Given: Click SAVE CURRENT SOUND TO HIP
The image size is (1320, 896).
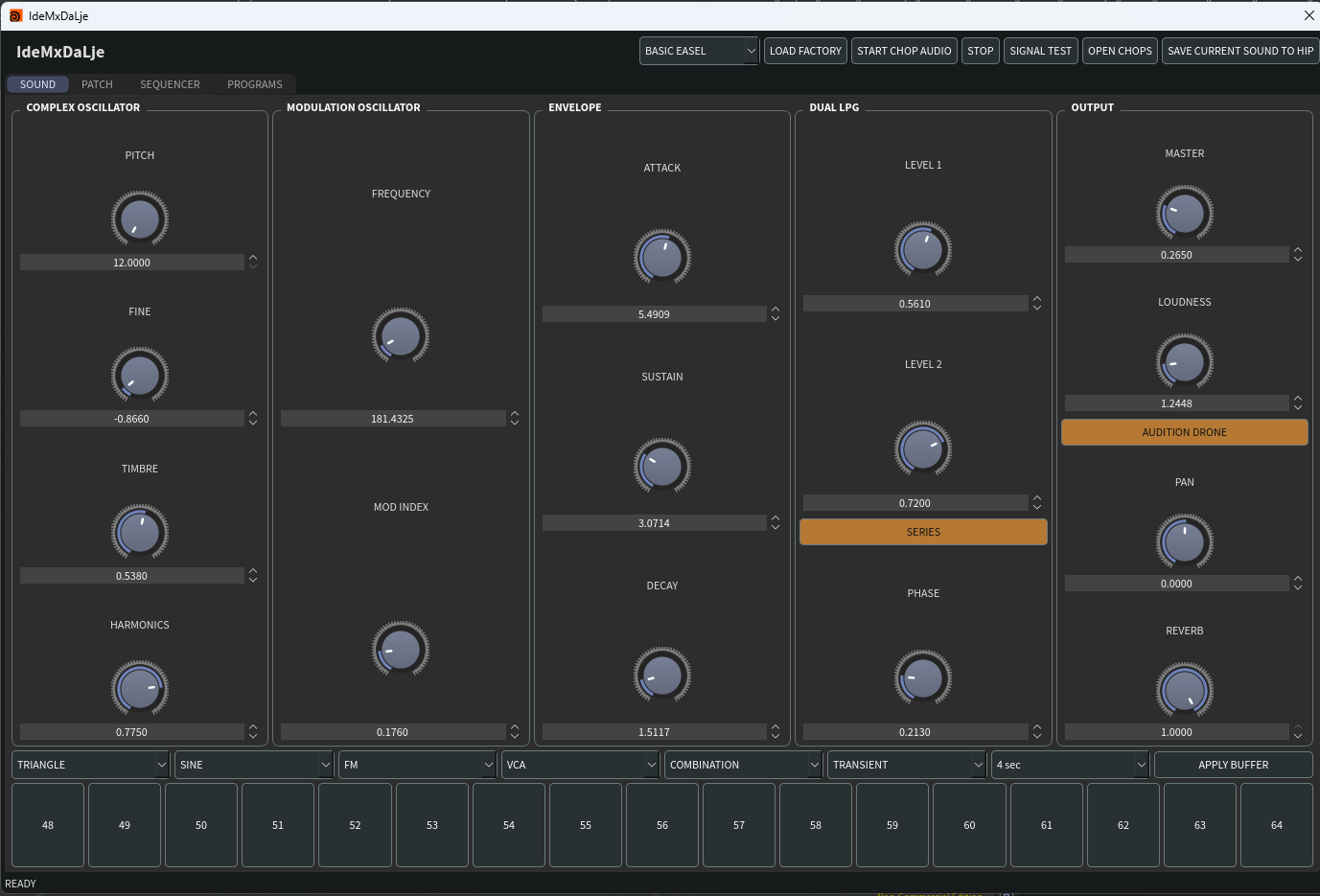Looking at the screenshot, I should 1240,51.
